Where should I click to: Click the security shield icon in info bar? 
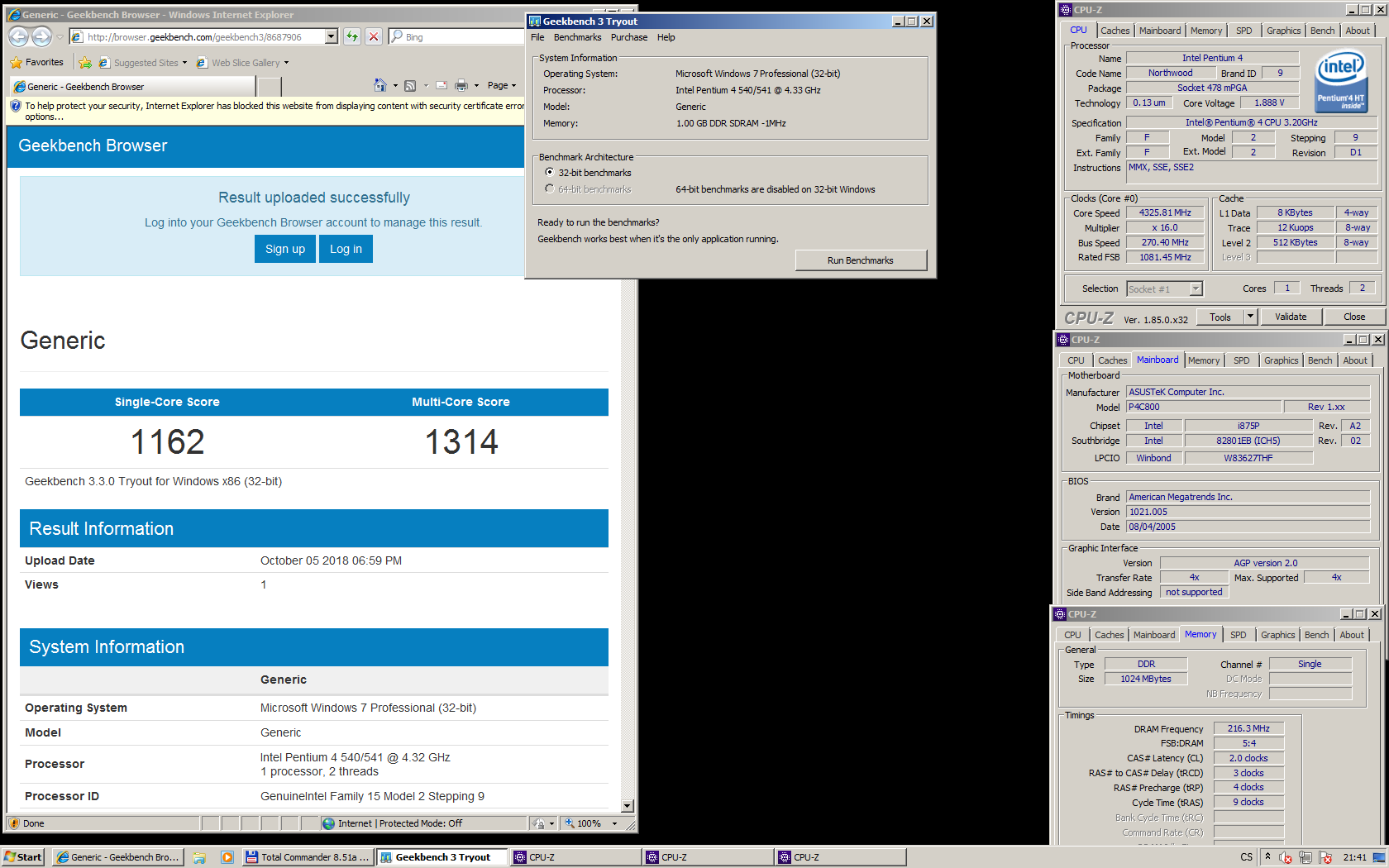click(15, 106)
